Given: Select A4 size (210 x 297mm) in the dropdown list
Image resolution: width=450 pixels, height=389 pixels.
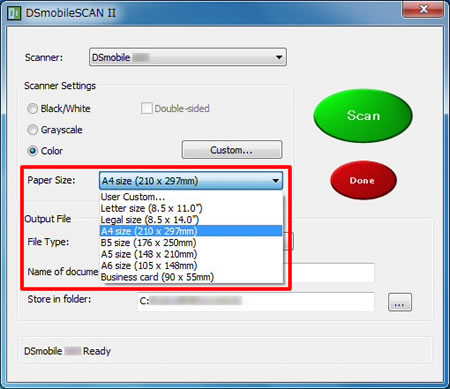Looking at the screenshot, I should point(191,231).
